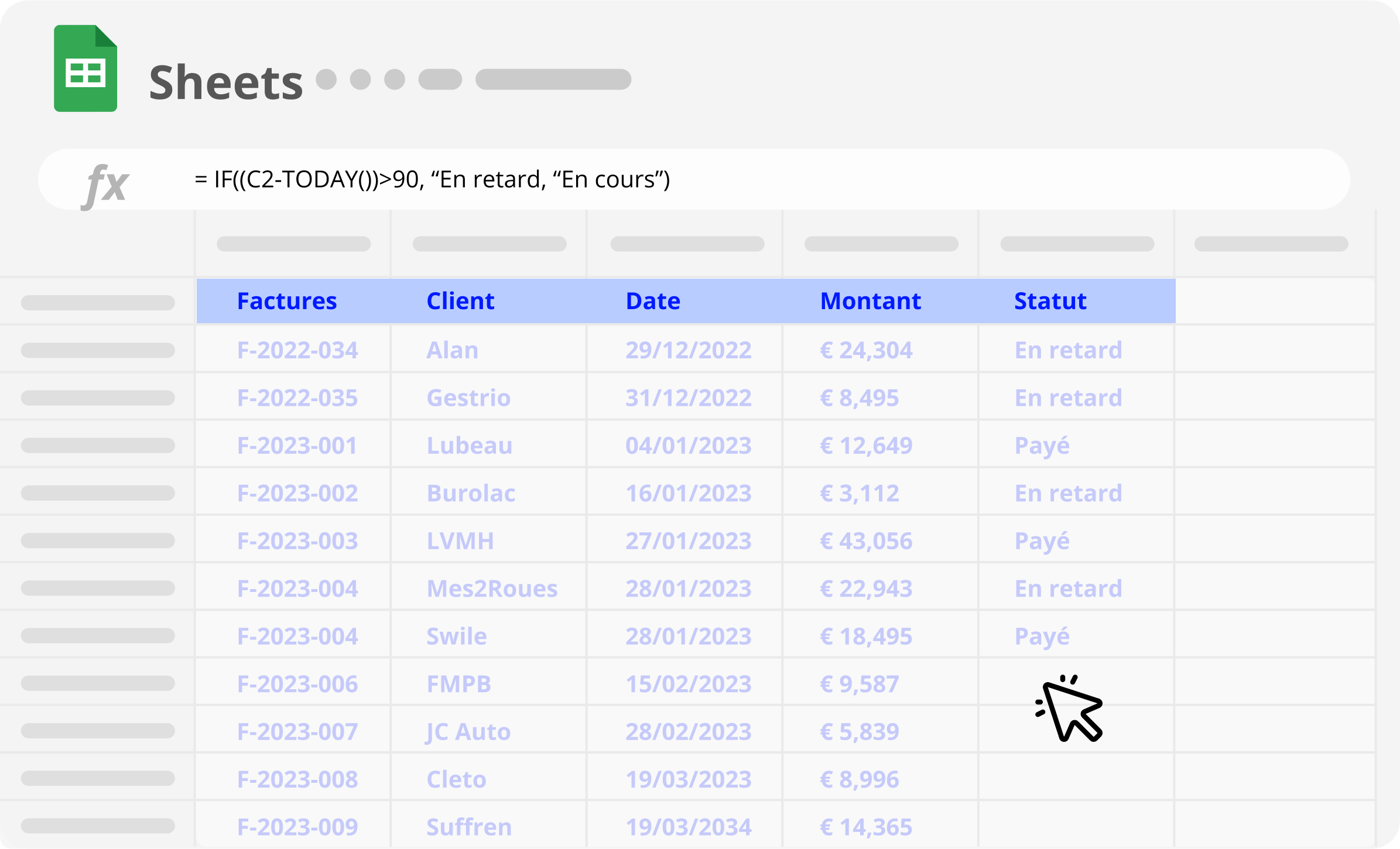Screen dimensions: 1400x849
Task: Click the green Google Sheets logo icon
Action: (85, 69)
